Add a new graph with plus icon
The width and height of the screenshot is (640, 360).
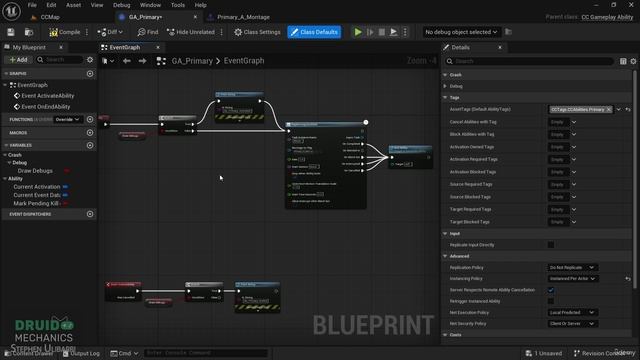[90, 73]
